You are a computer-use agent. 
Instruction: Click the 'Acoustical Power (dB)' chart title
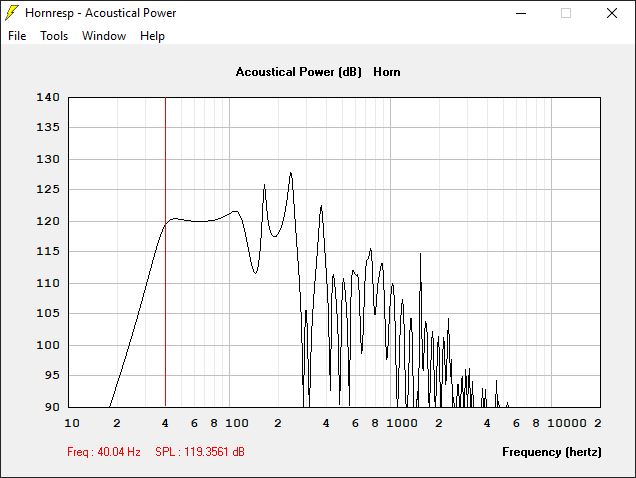(299, 72)
